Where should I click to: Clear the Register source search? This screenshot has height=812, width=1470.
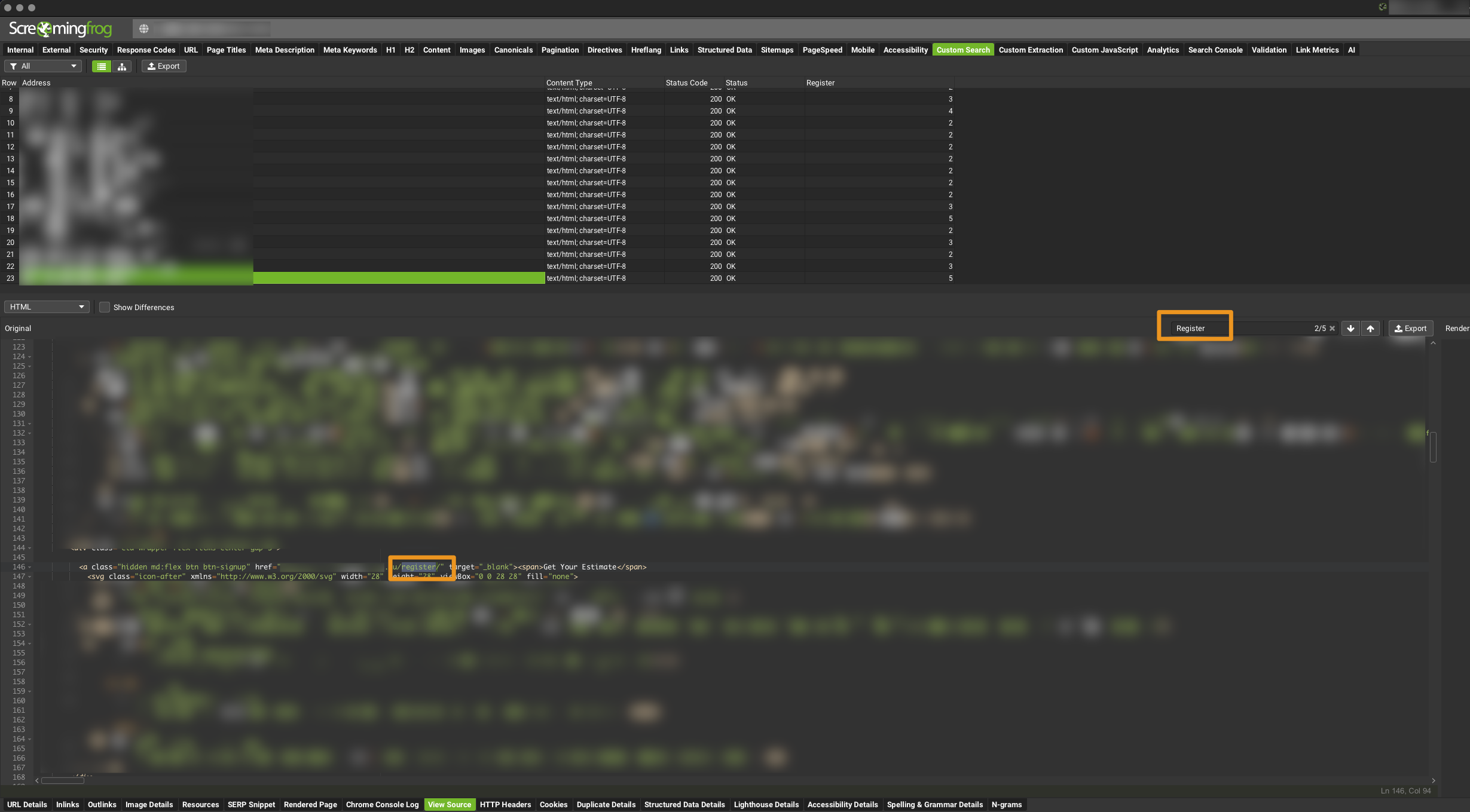(x=1332, y=329)
